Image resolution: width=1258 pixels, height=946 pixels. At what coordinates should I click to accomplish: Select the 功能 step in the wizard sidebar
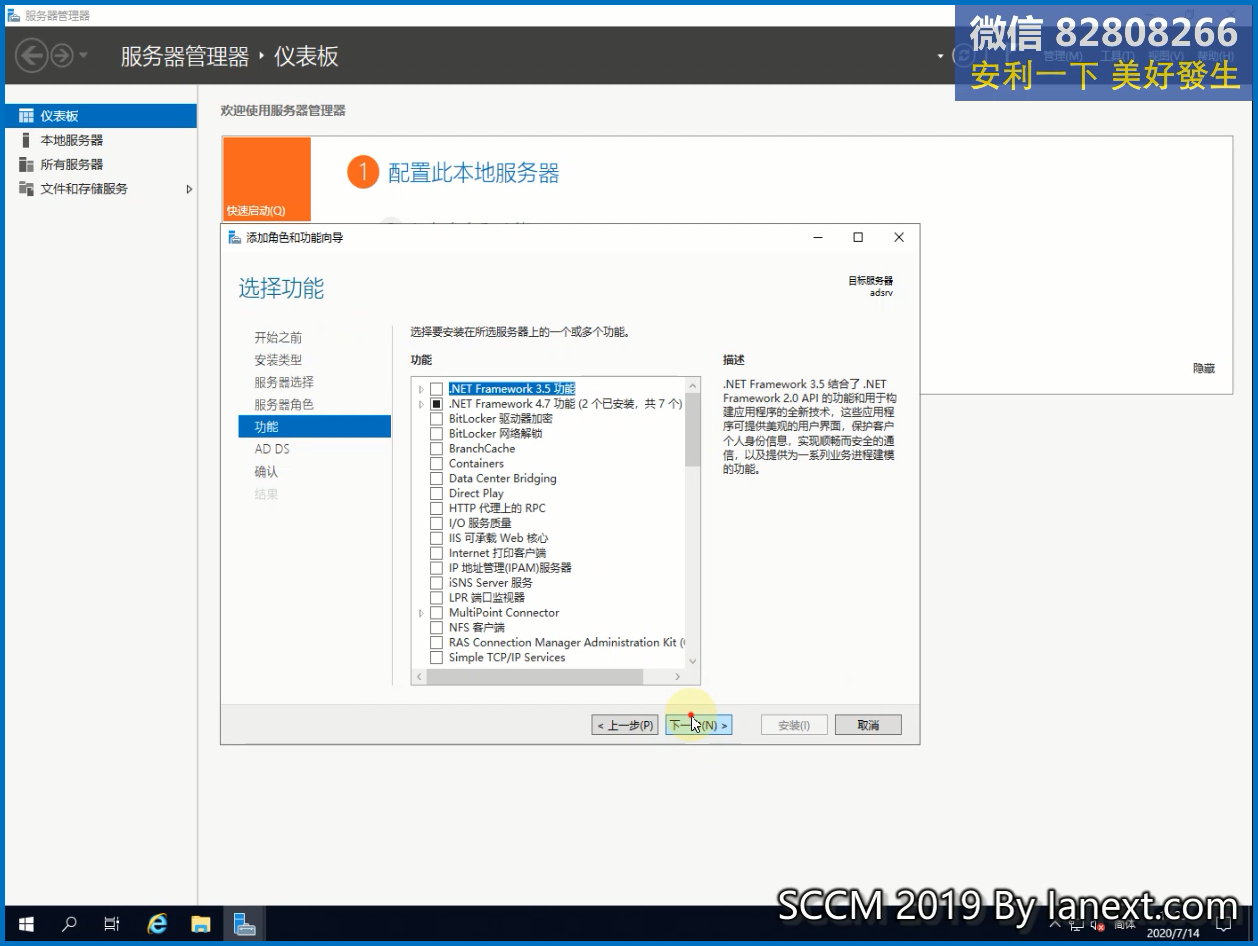pyautogui.click(x=314, y=427)
